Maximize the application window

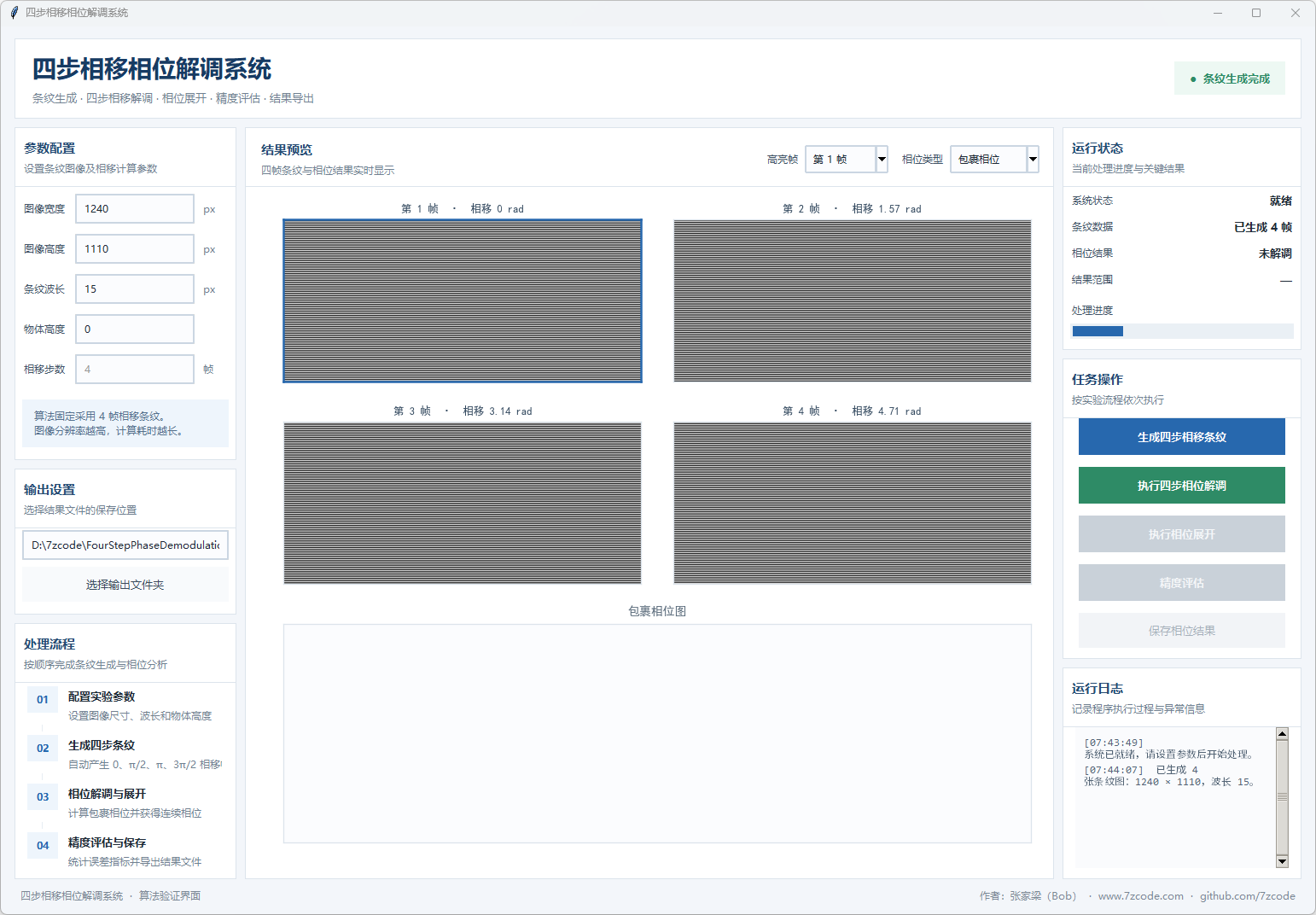1256,13
